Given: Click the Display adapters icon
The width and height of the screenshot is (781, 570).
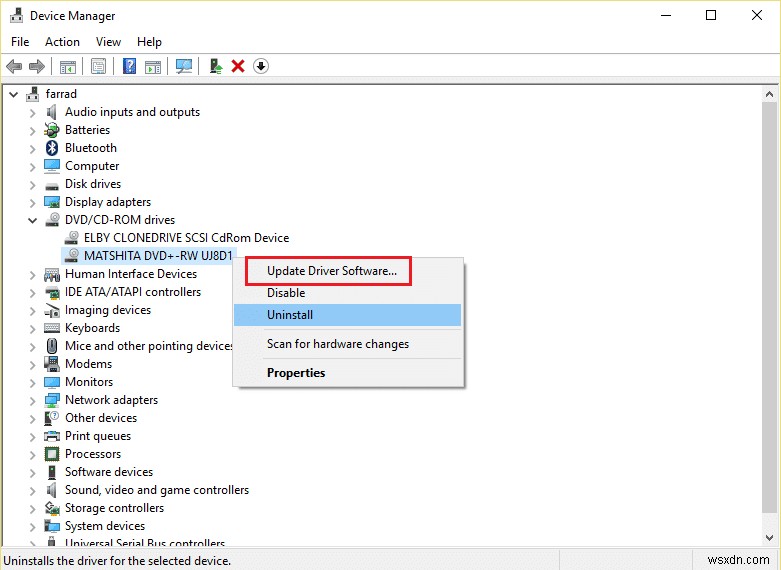Looking at the screenshot, I should [52, 202].
